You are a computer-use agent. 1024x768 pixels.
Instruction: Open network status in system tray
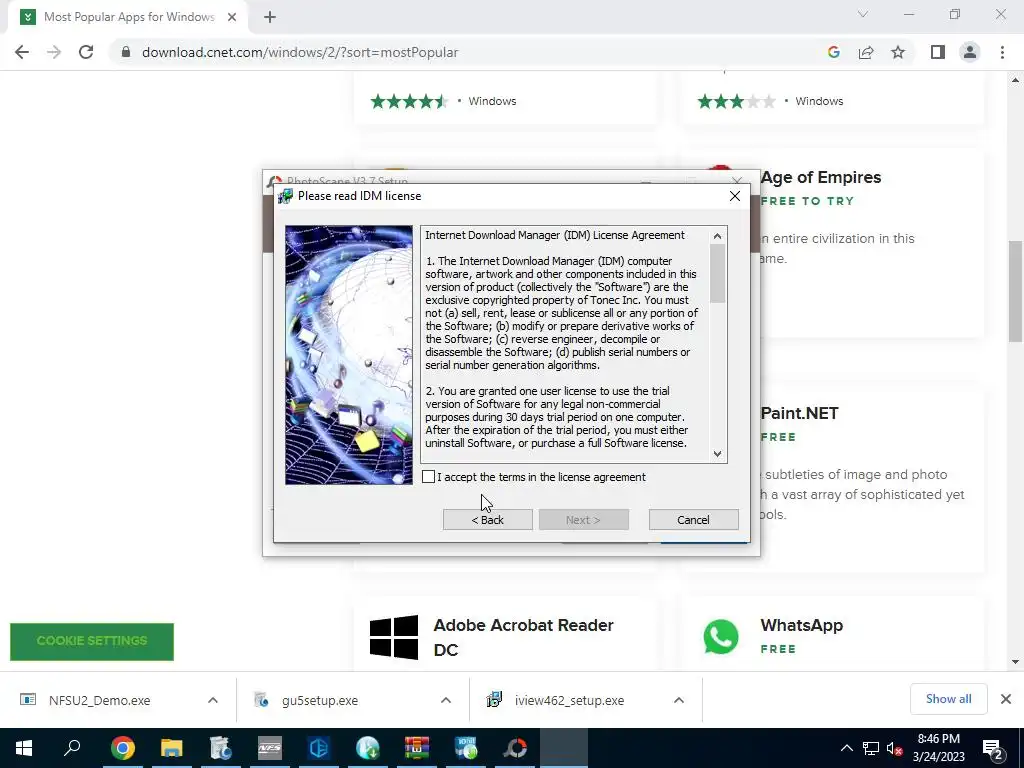871,748
